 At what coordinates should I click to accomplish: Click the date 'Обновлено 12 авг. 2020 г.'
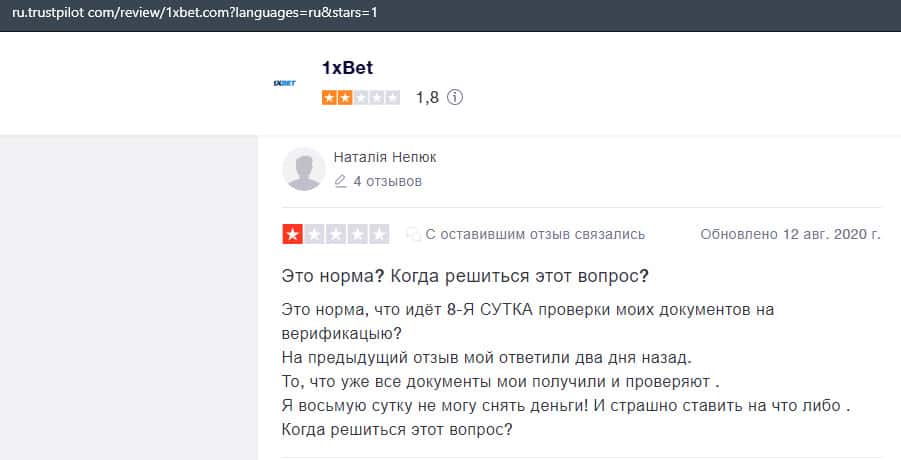pyautogui.click(x=790, y=235)
